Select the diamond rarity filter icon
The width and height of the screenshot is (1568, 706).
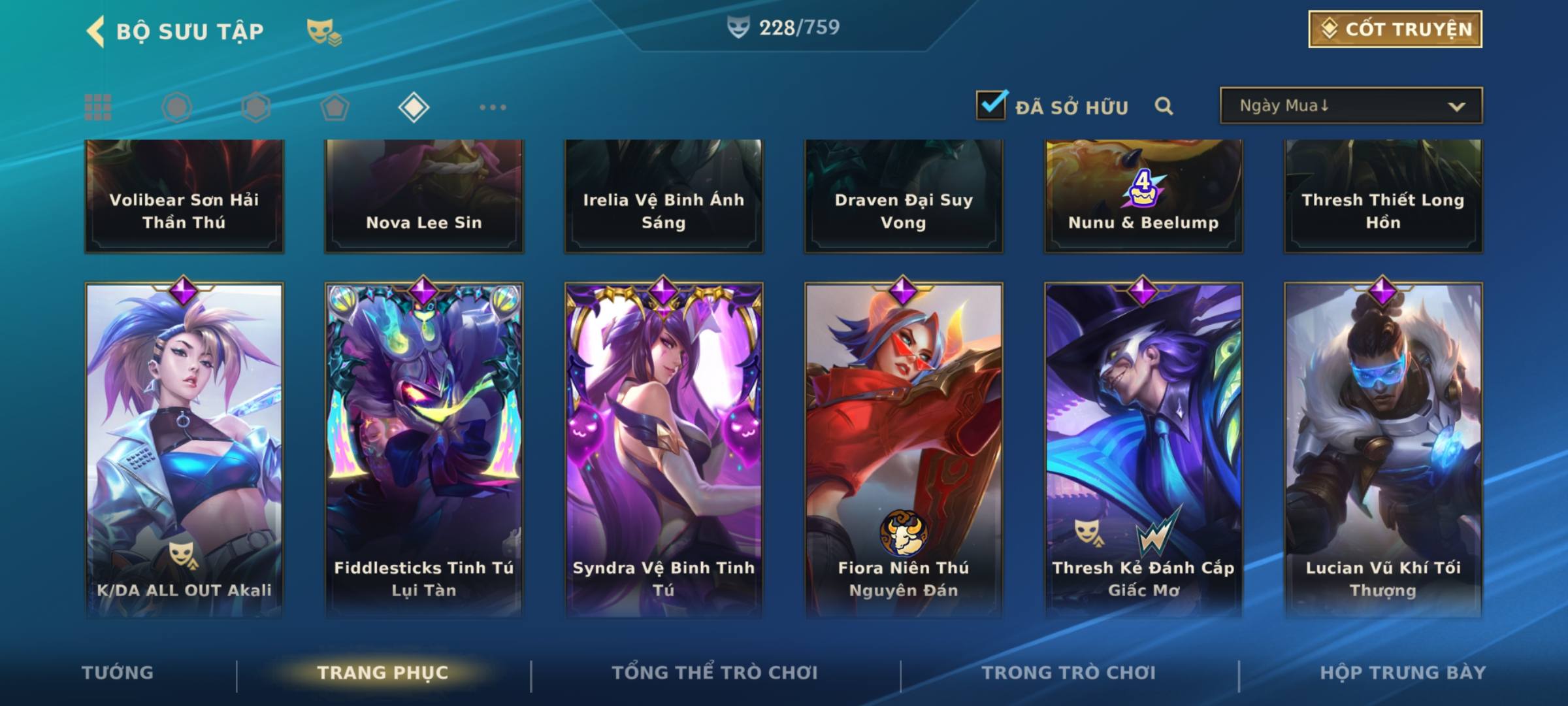(414, 107)
